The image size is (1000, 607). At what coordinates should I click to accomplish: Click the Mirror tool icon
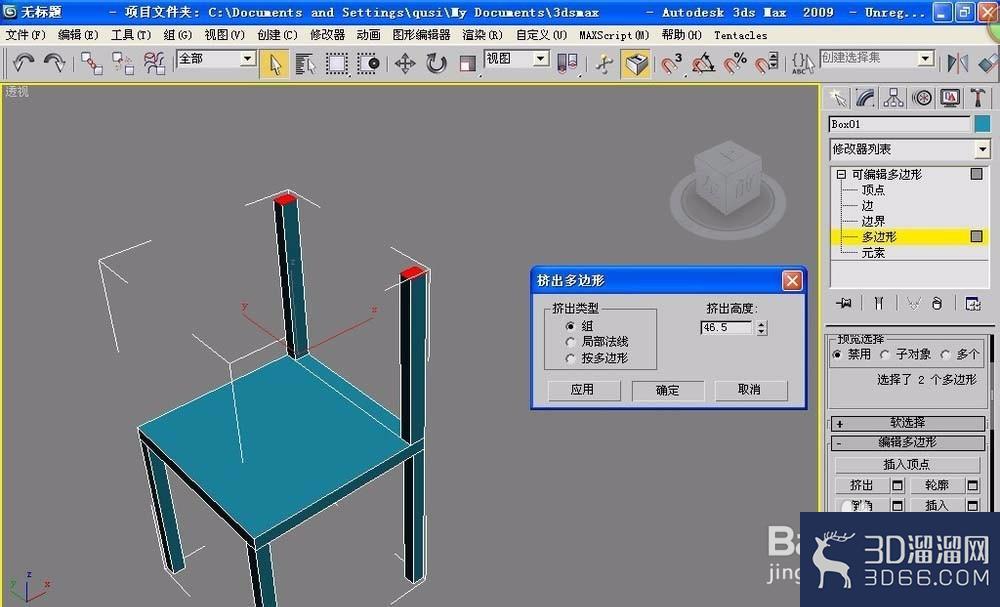[957, 63]
